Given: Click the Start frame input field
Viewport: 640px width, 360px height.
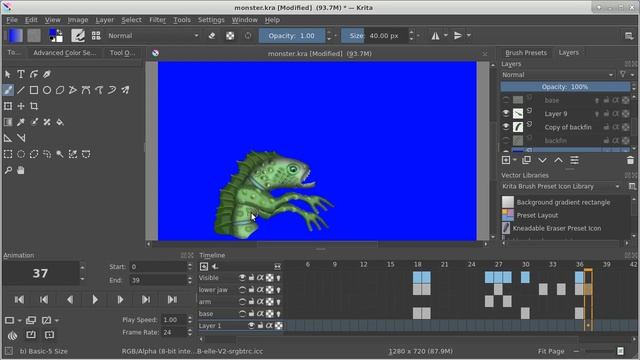Looking at the screenshot, I should (x=158, y=267).
